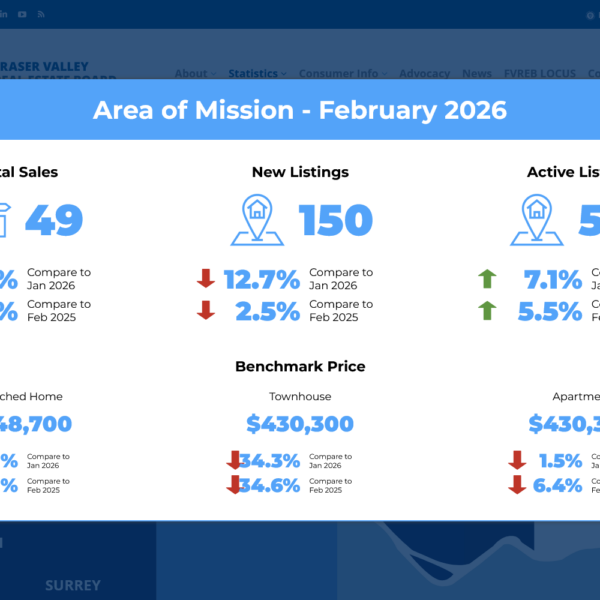The image size is (600, 600).
Task: Open the News menu item
Action: [476, 73]
